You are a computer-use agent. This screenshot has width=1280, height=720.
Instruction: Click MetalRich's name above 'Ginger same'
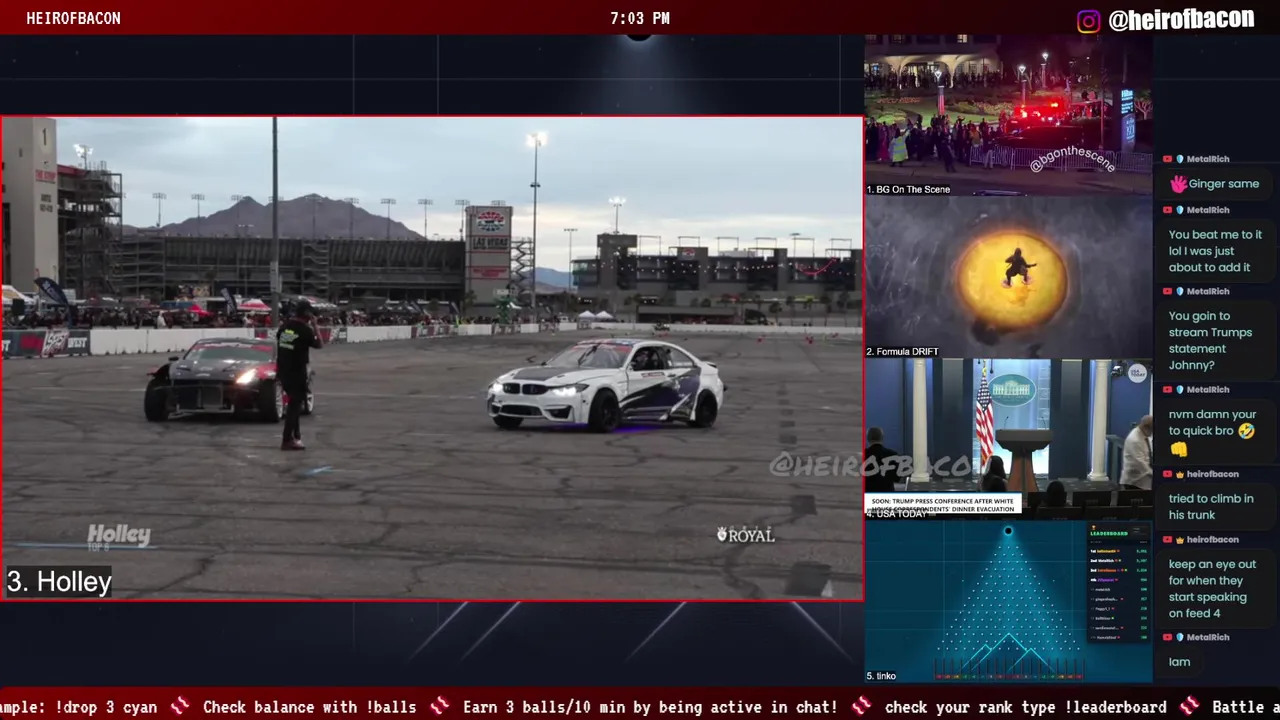[1207, 159]
